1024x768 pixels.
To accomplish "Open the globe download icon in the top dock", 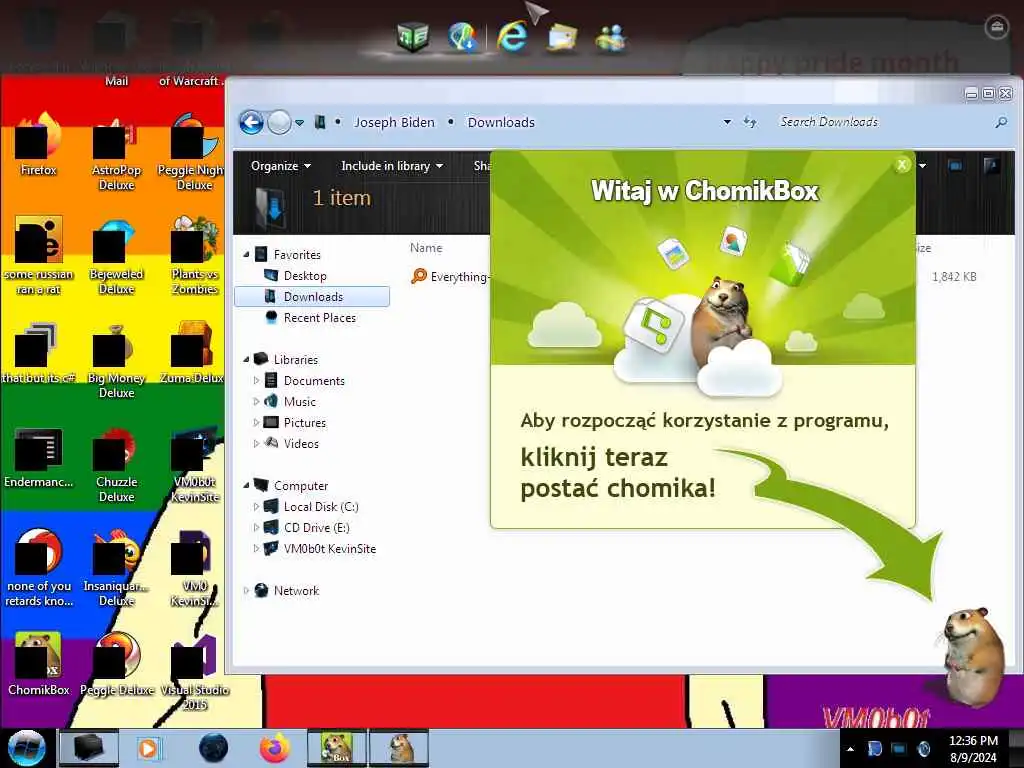I will click(x=463, y=35).
